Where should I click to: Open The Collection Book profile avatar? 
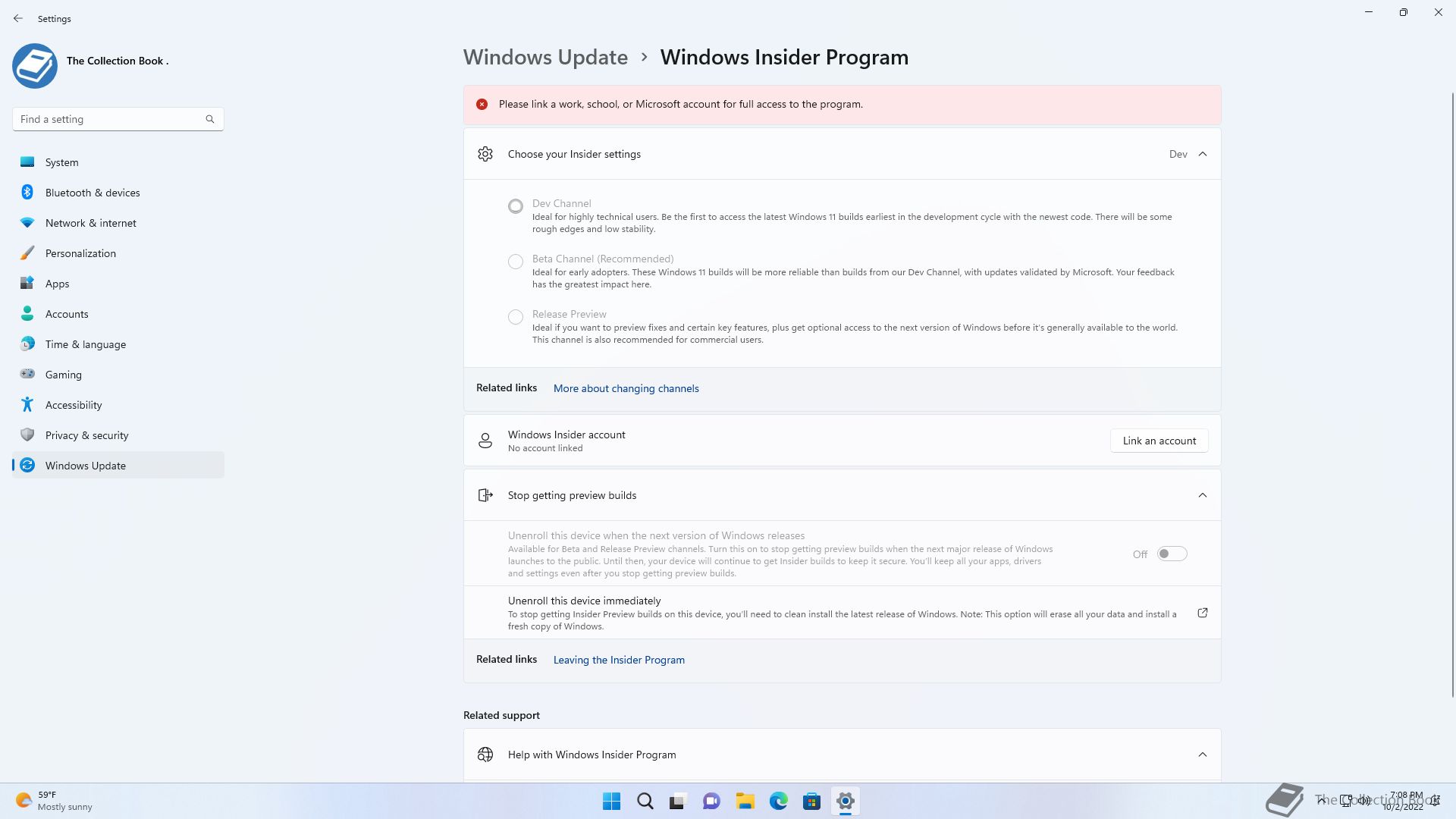pyautogui.click(x=35, y=66)
